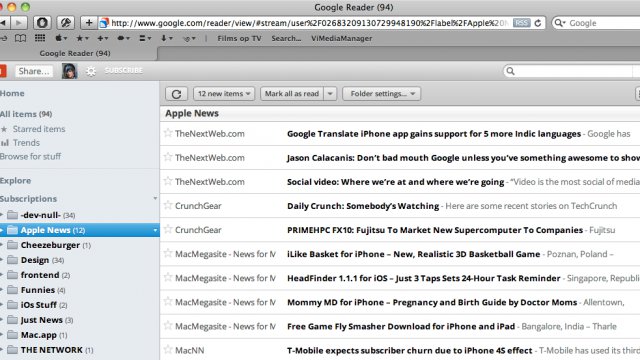Viewport: 640px width, 360px height.
Task: Open the list-icon bookmarks folder dropdown
Action: (x=145, y=38)
